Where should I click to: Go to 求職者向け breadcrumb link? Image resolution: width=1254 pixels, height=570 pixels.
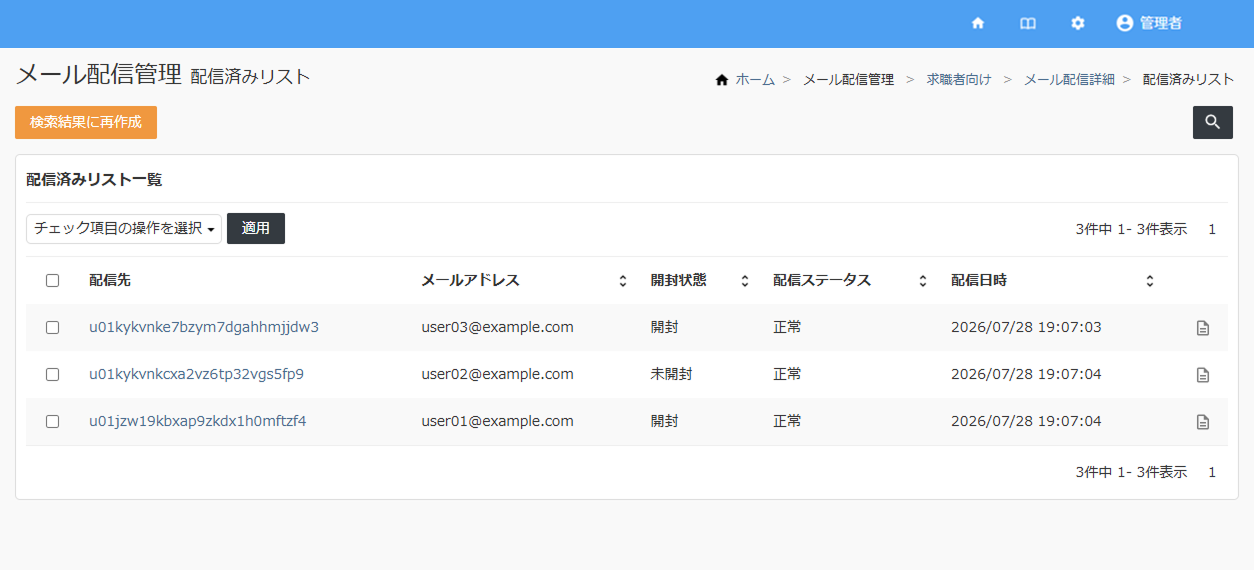coord(959,79)
